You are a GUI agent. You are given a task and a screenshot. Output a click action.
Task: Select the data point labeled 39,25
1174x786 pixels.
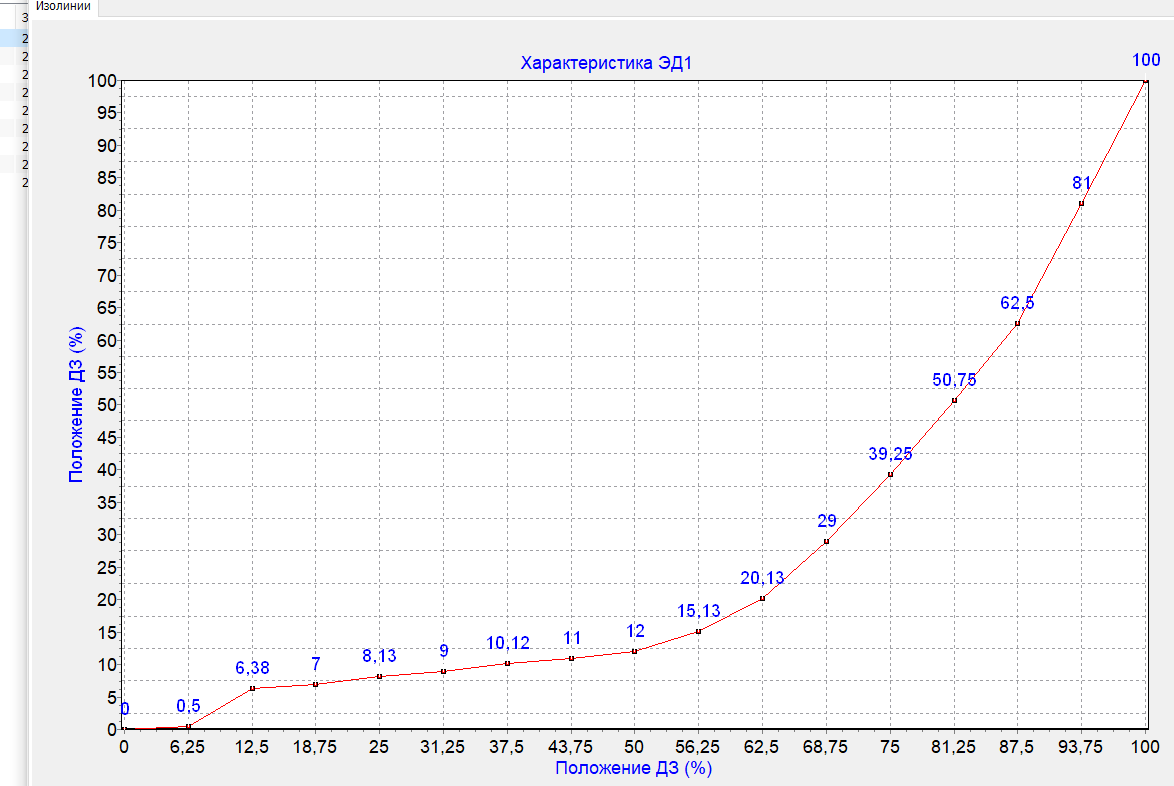tap(890, 474)
